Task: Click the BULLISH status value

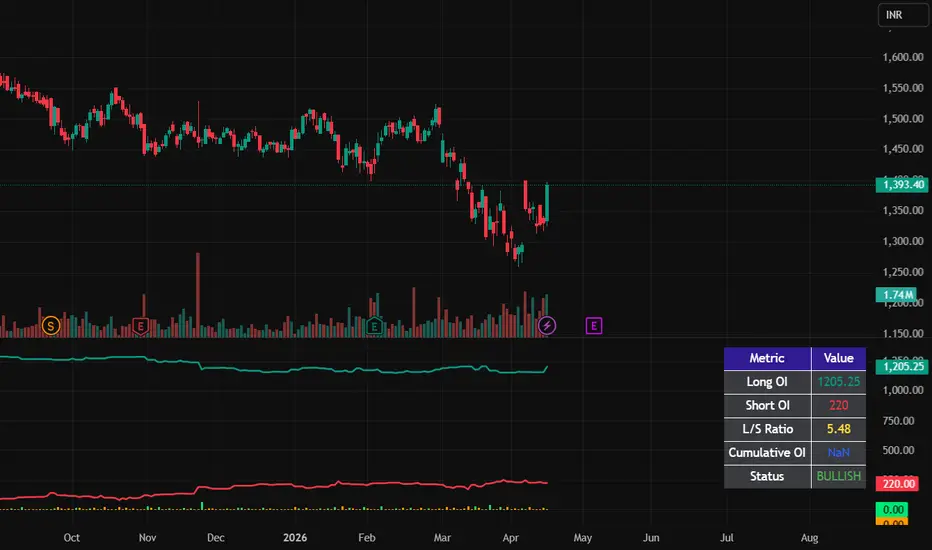Action: (x=839, y=476)
